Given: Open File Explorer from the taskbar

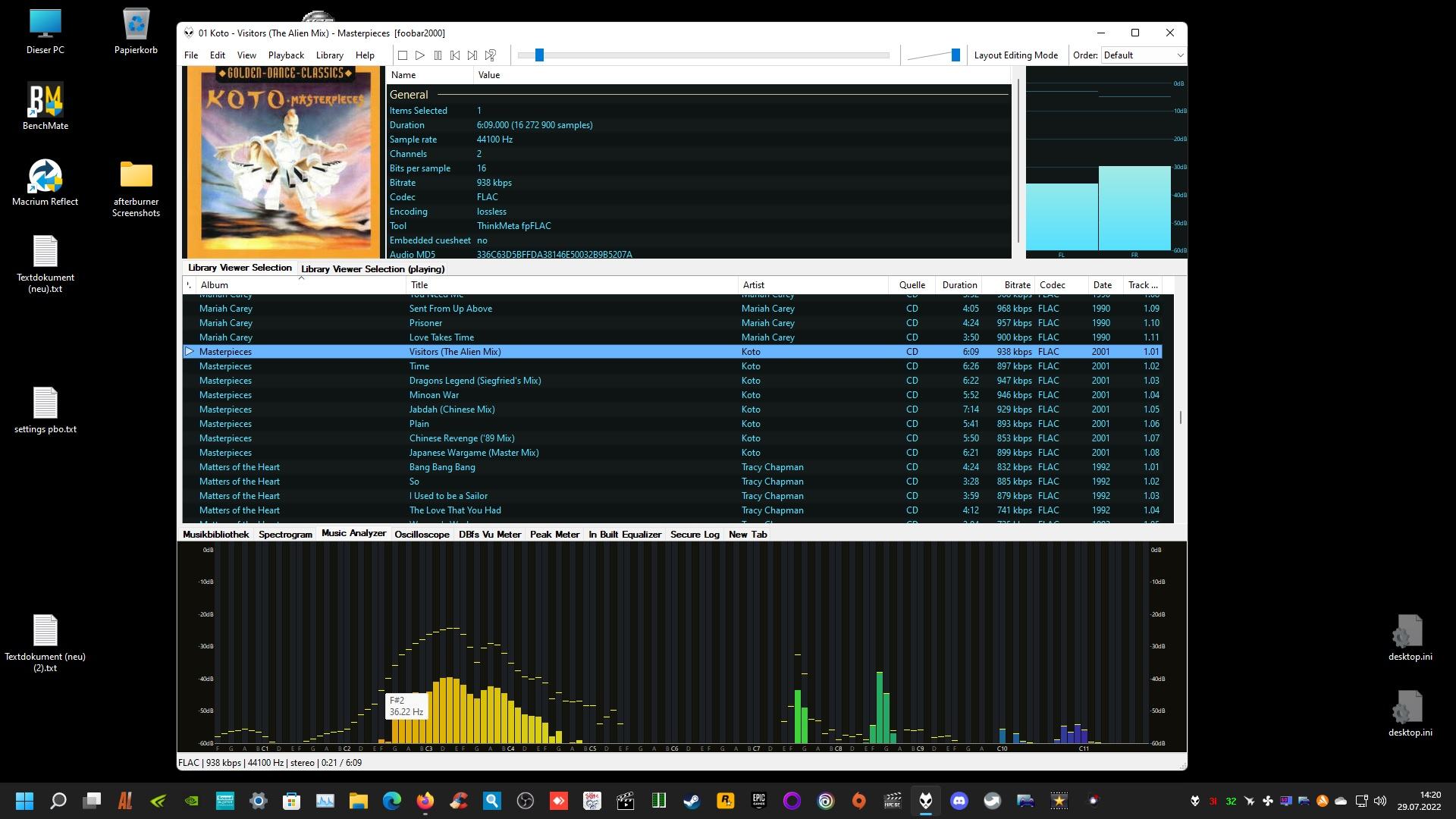Looking at the screenshot, I should click(359, 801).
